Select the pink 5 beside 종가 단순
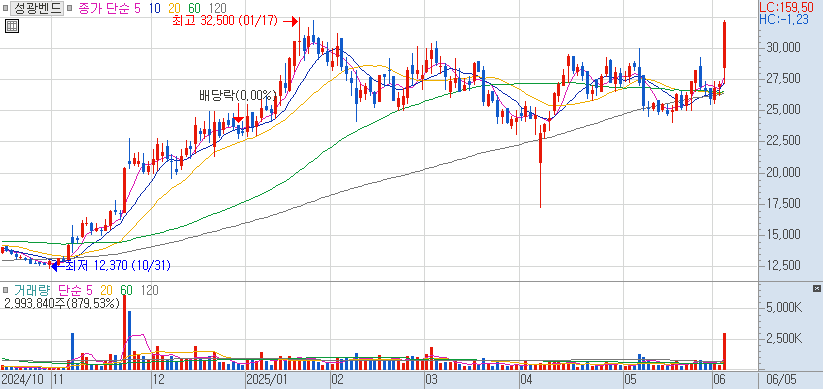This screenshot has width=823, height=389. point(138,8)
